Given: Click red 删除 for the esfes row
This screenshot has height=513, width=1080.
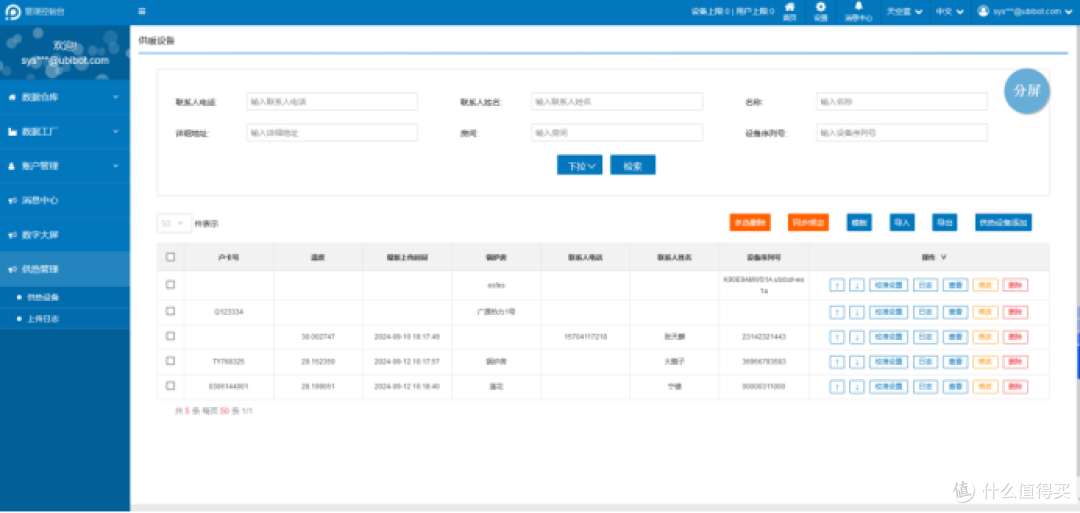Looking at the screenshot, I should (x=1015, y=285).
